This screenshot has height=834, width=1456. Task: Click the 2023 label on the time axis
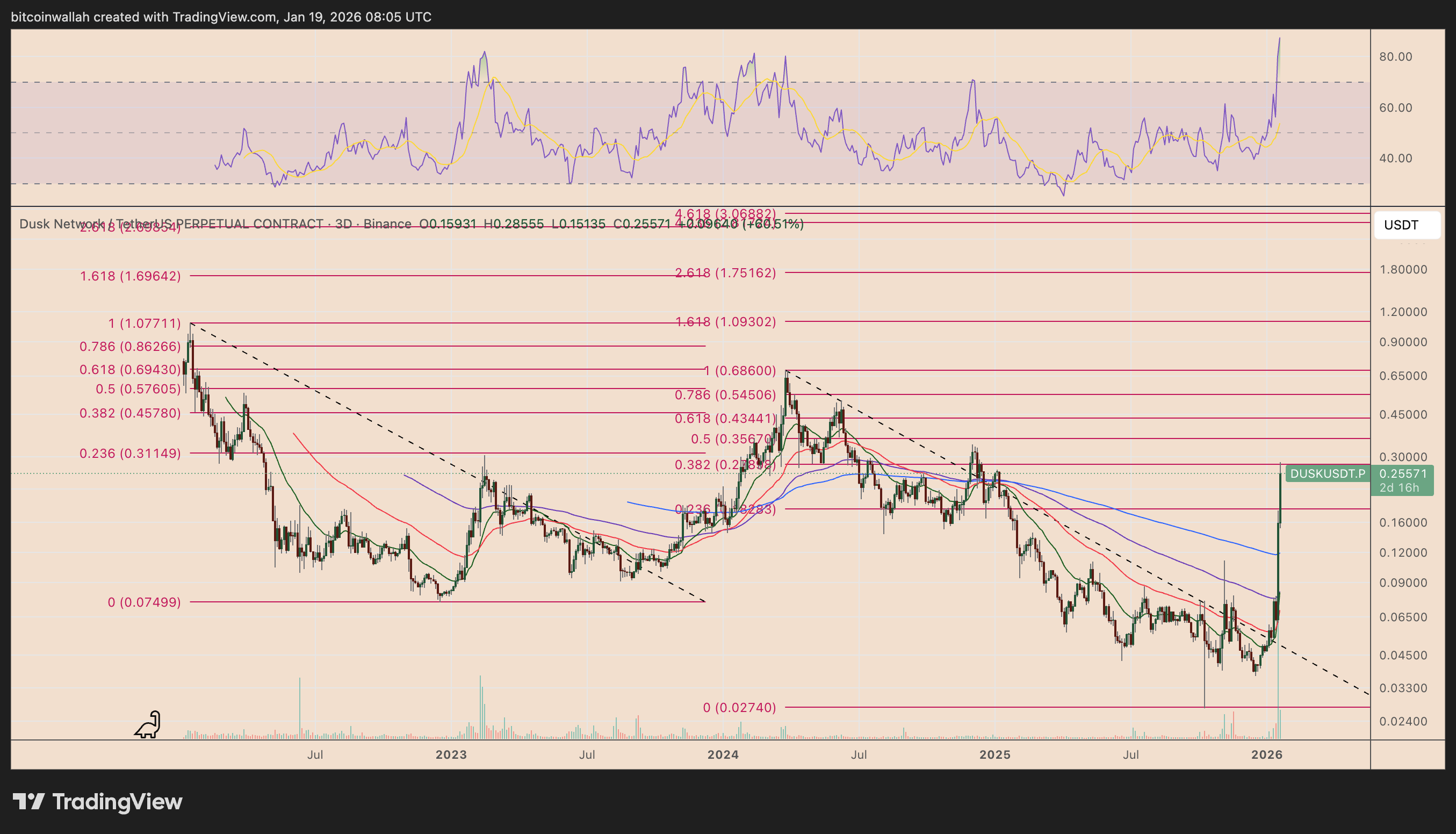point(451,755)
